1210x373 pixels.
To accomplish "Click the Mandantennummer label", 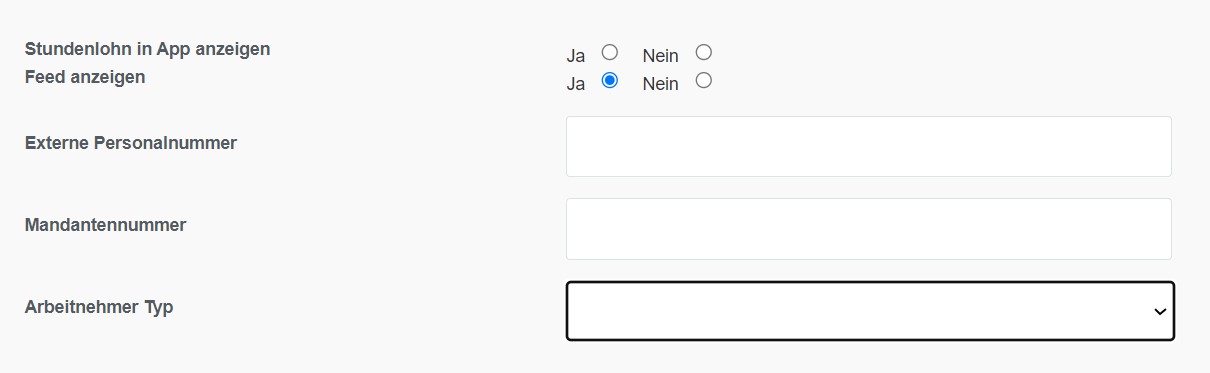I will point(105,225).
